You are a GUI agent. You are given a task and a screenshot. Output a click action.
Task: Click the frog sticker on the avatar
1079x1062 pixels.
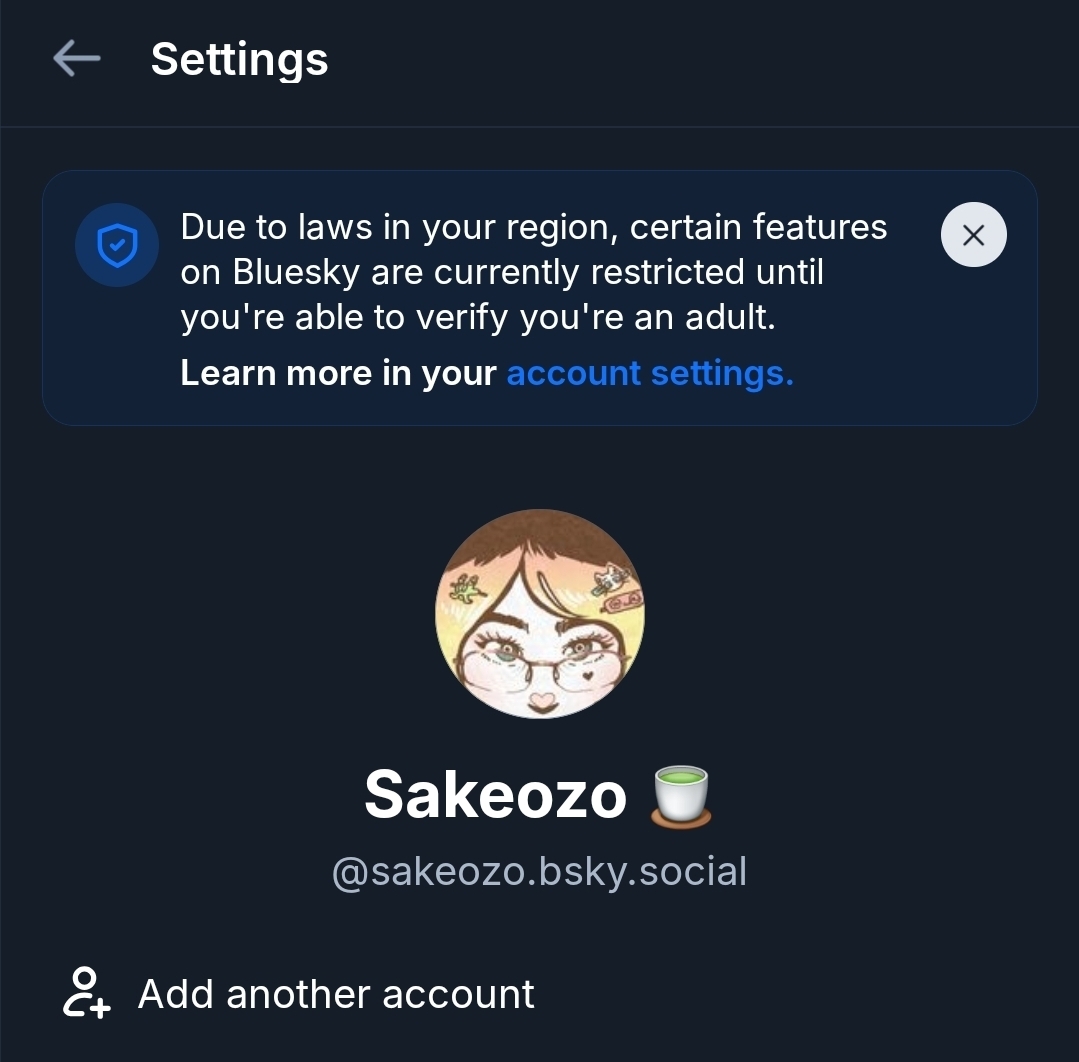click(x=465, y=588)
